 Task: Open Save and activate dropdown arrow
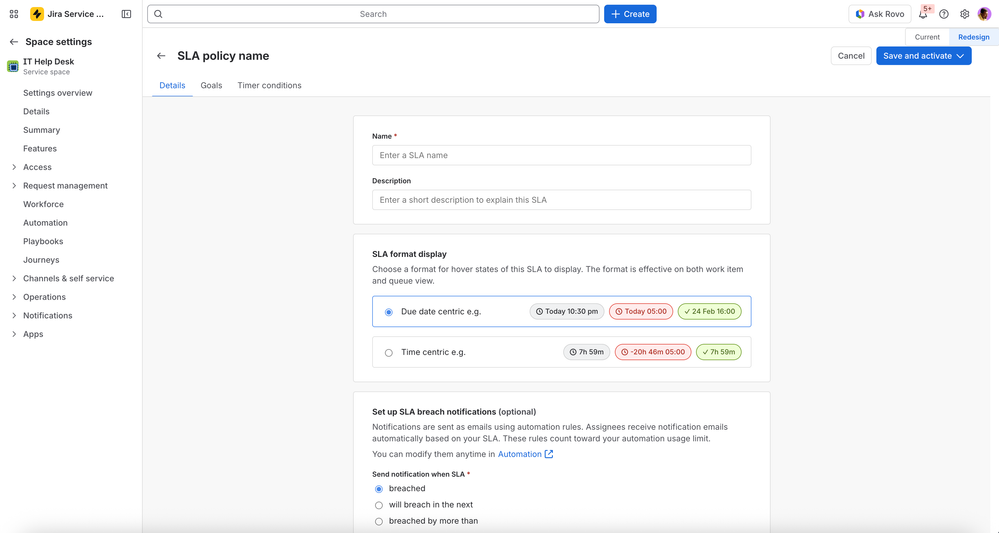960,56
